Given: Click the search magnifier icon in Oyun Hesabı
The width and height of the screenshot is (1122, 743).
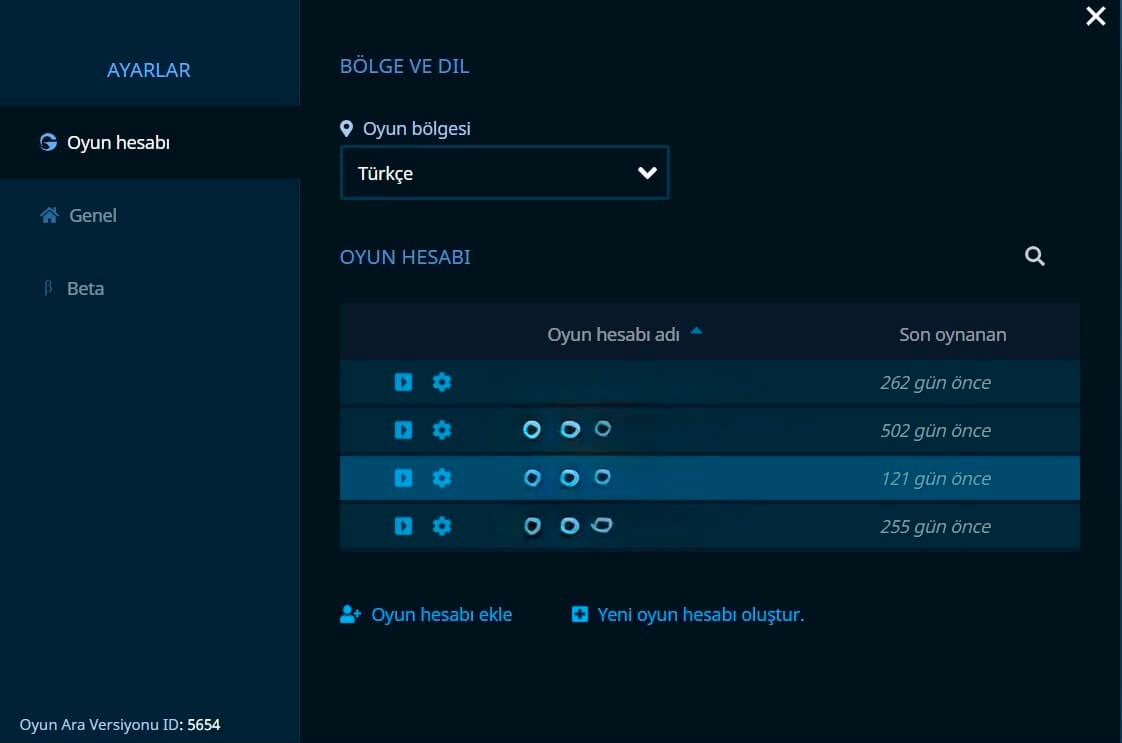Looking at the screenshot, I should click(x=1035, y=256).
